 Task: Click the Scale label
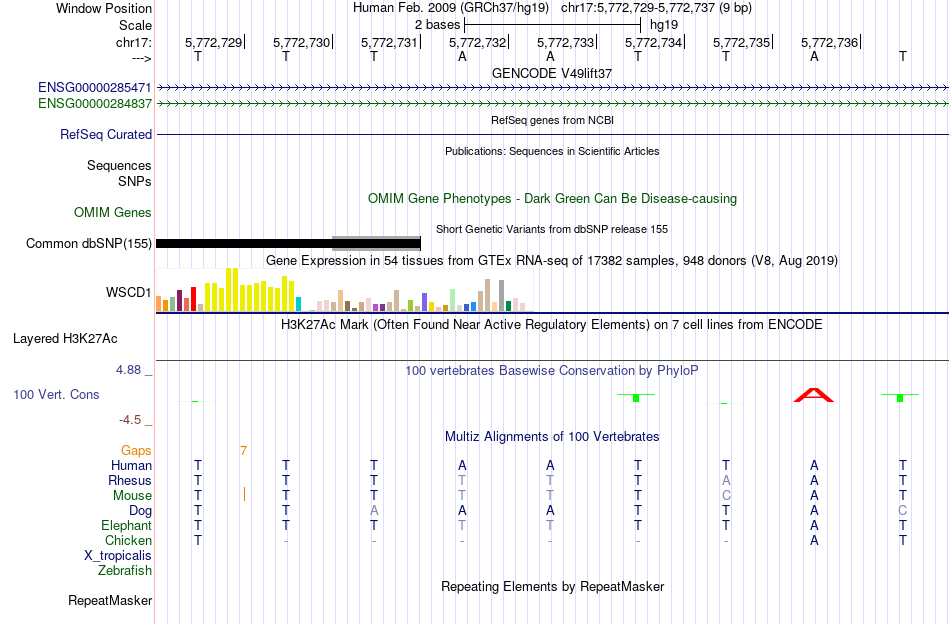click(x=135, y=25)
